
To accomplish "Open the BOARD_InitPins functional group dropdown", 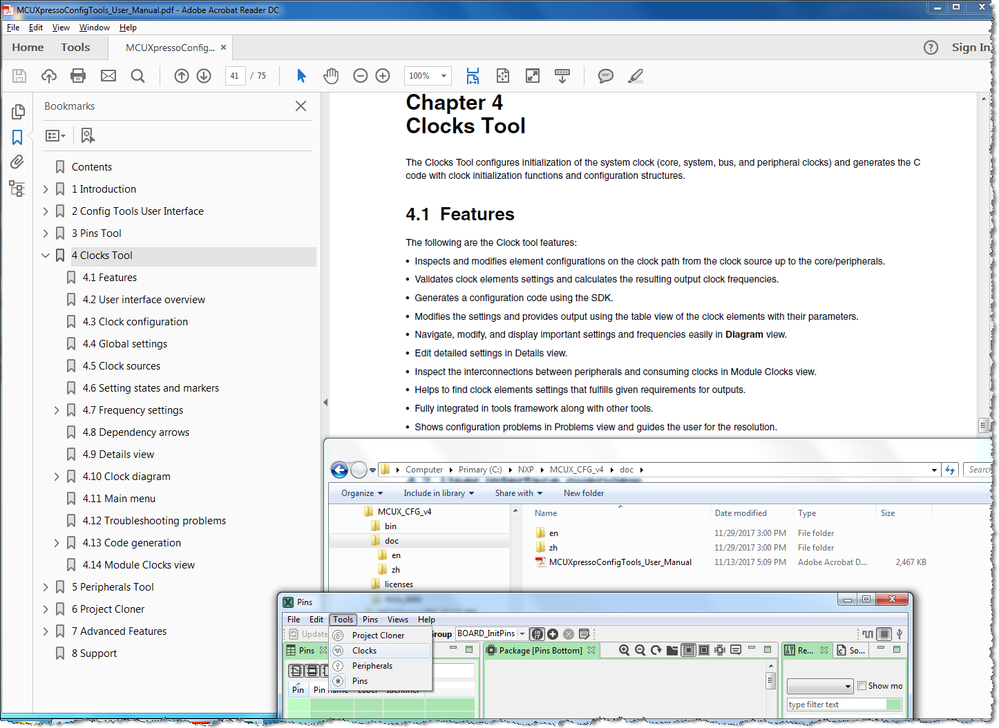I will pos(522,634).
